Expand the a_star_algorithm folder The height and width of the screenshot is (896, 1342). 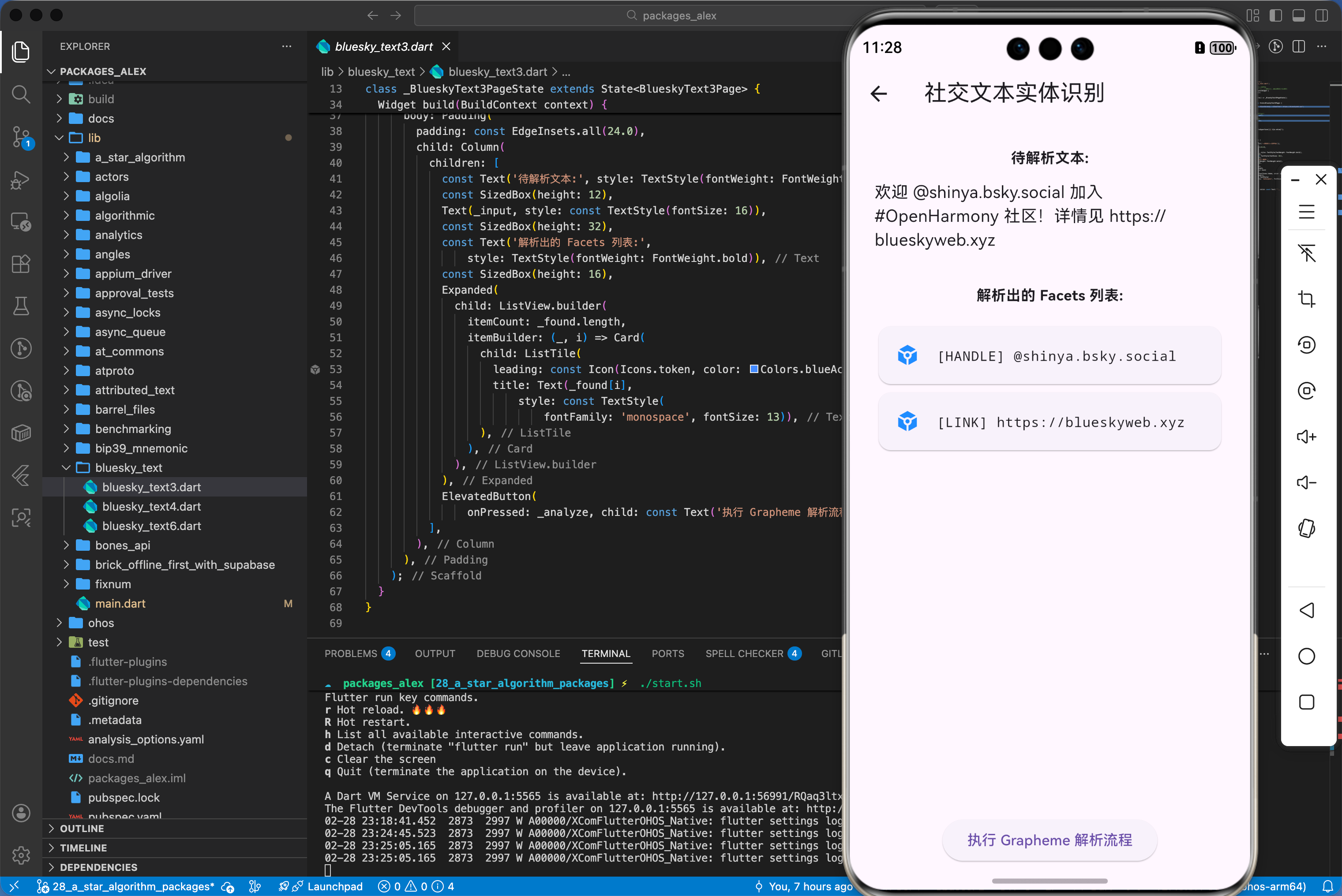pyautogui.click(x=139, y=157)
